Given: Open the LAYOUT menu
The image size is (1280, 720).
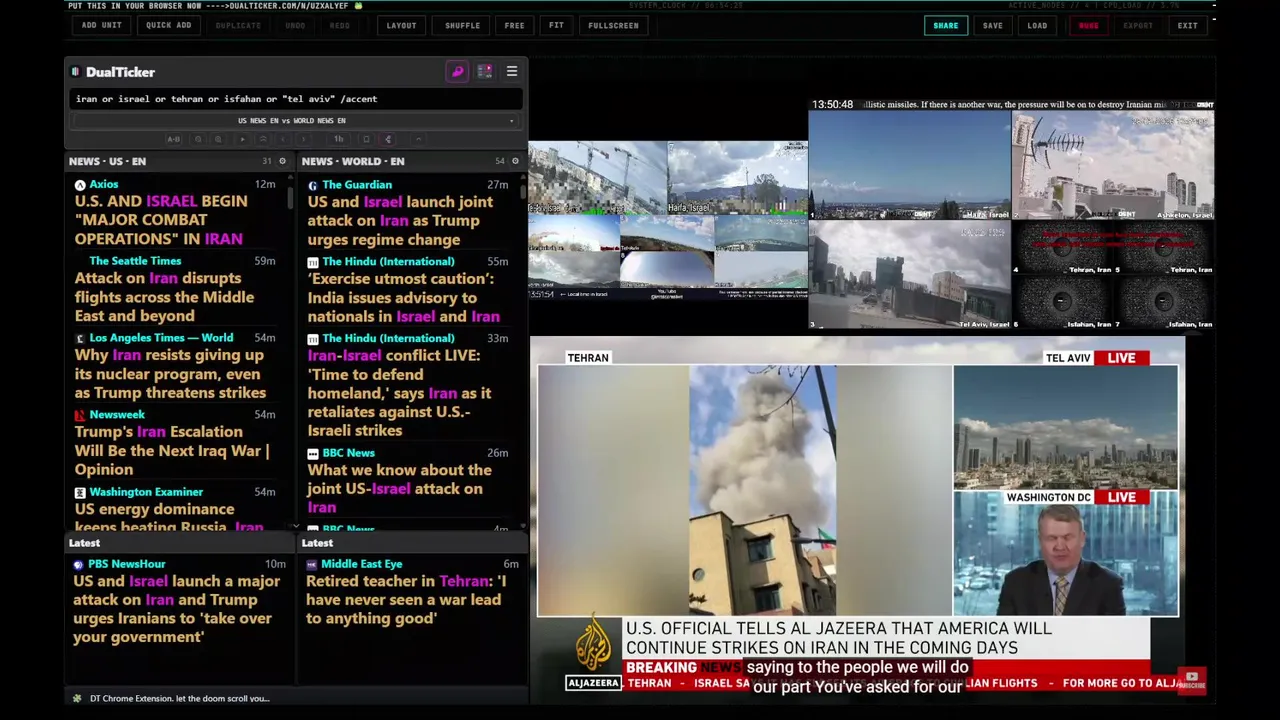Looking at the screenshot, I should [401, 25].
